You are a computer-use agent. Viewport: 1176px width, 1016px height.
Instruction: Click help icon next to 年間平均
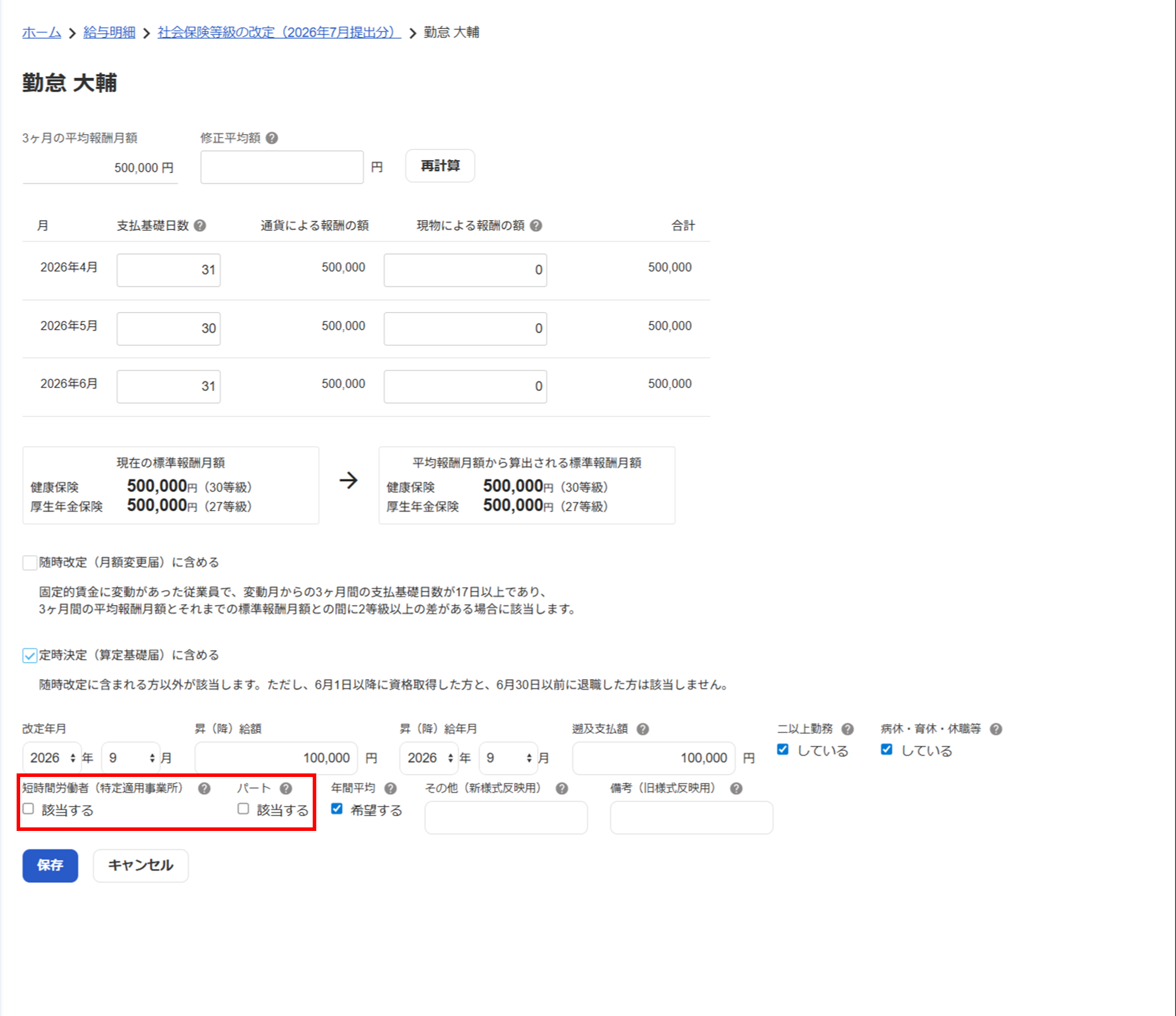click(x=390, y=788)
